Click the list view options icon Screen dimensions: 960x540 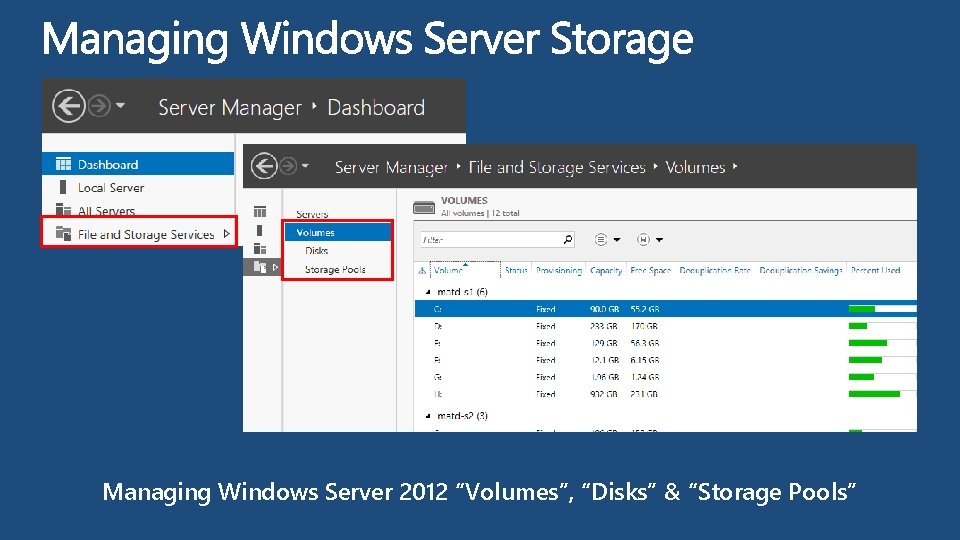pos(601,239)
